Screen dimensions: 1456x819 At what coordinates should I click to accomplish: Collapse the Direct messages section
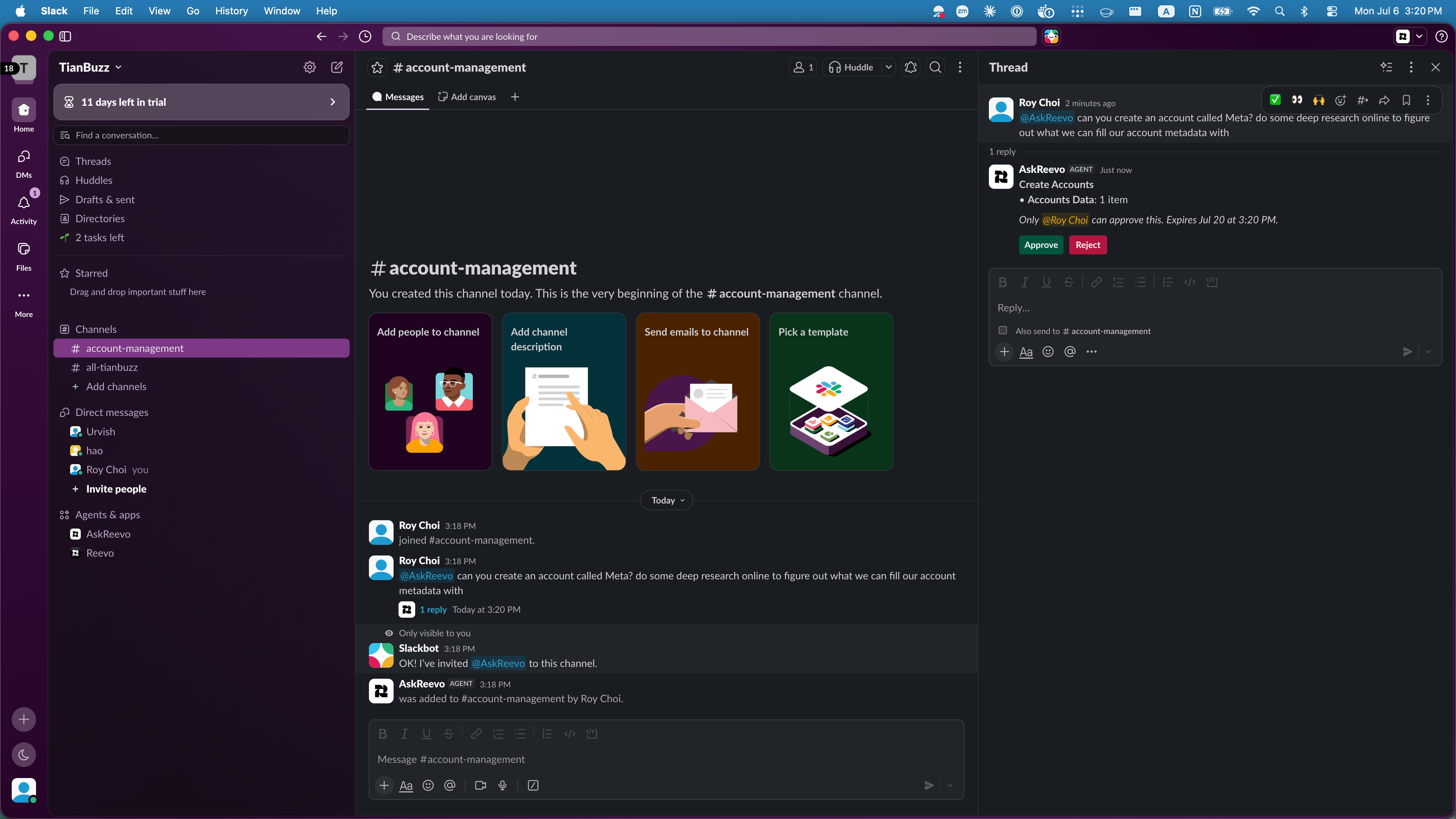[111, 412]
